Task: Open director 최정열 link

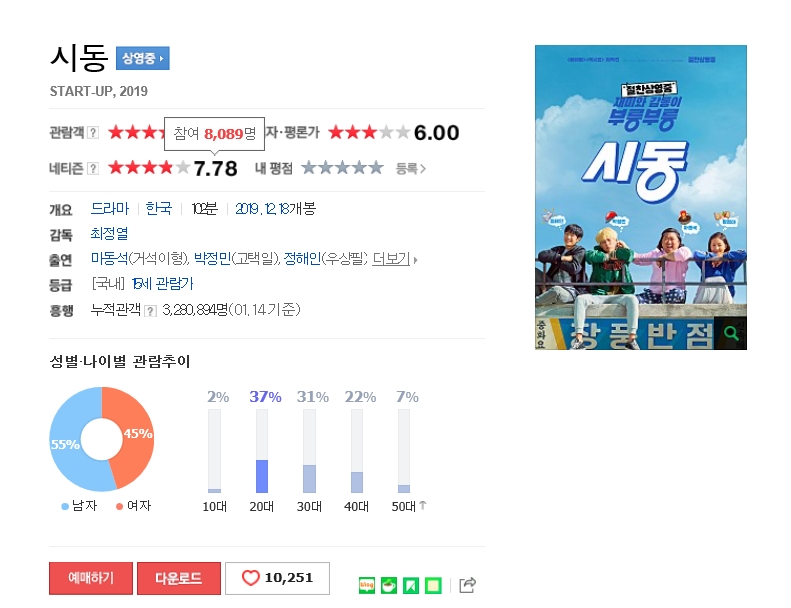Action: 109,234
